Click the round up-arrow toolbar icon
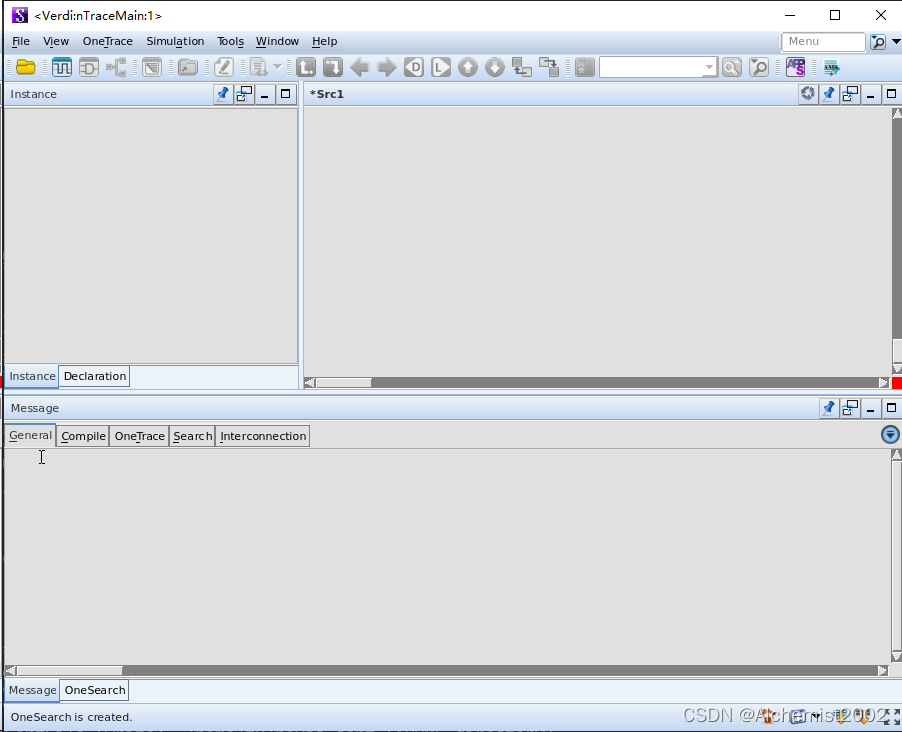 (468, 67)
